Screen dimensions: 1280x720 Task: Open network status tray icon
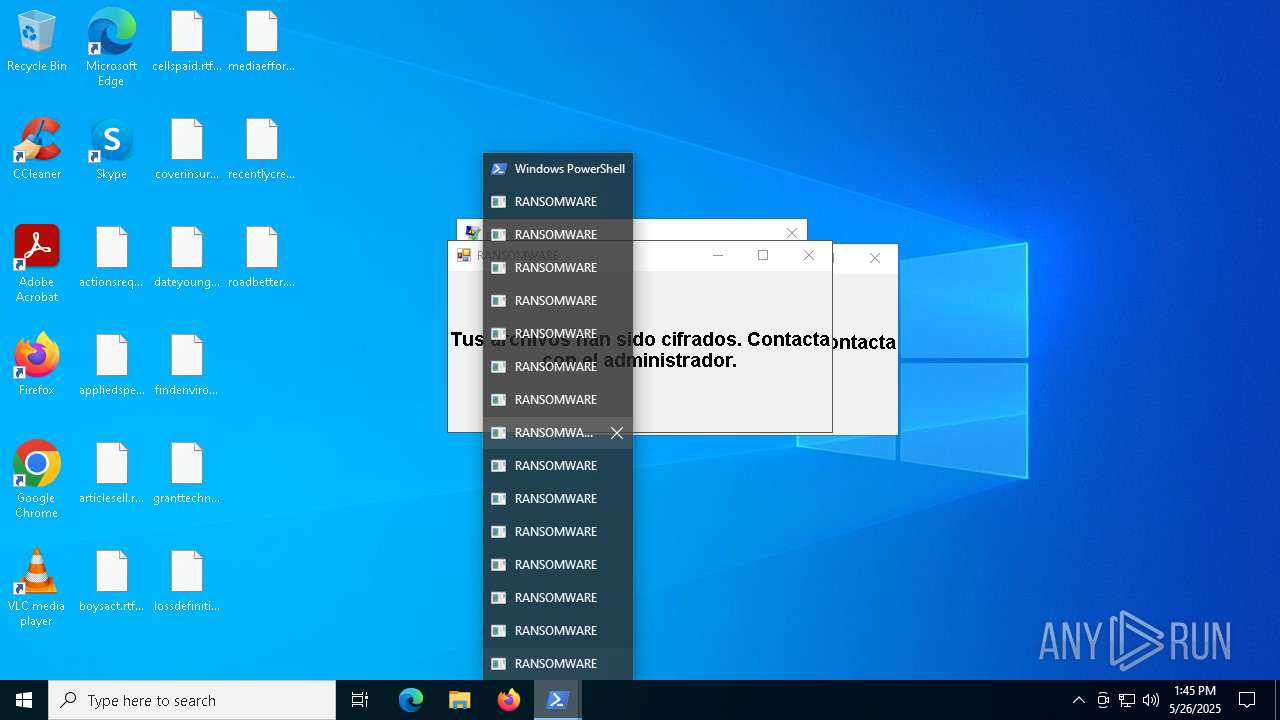[1127, 700]
